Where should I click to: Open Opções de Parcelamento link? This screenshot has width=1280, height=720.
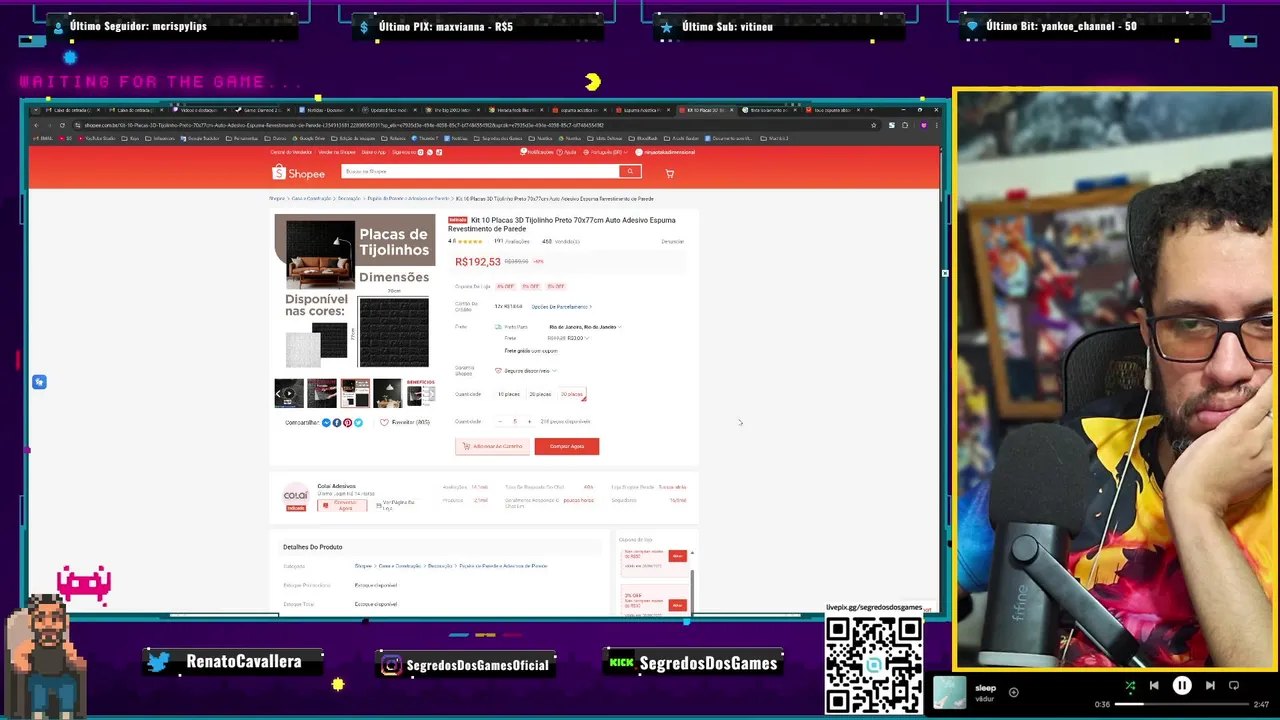coord(561,307)
